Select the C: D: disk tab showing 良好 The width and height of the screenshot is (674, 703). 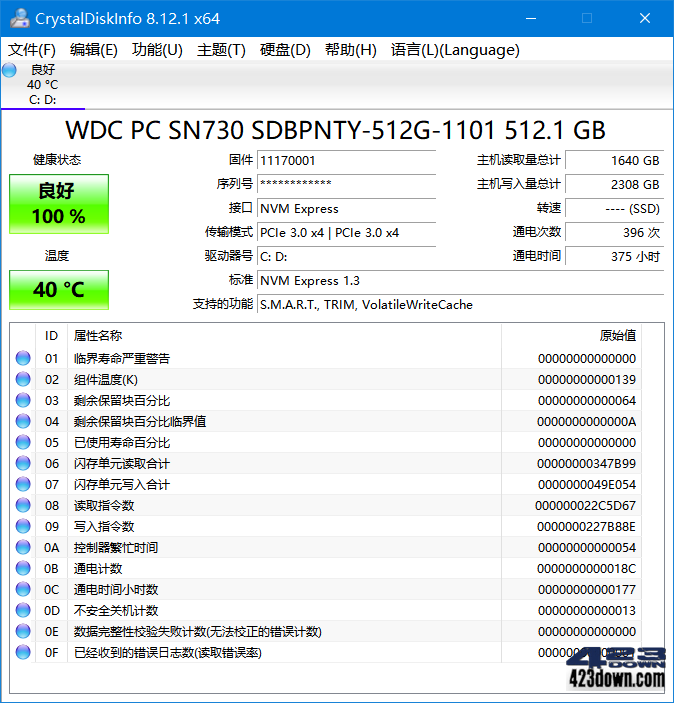click(43, 85)
